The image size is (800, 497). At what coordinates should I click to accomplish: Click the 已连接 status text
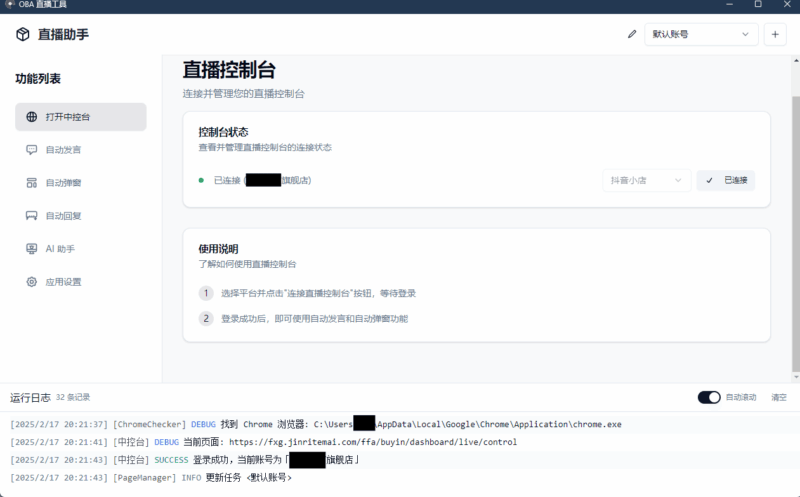[262, 180]
